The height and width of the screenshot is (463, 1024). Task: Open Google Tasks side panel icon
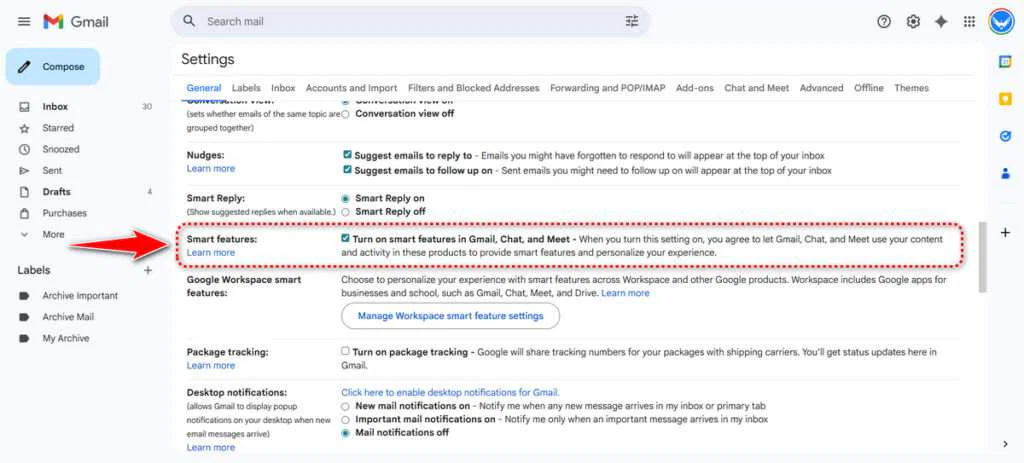tap(1005, 136)
